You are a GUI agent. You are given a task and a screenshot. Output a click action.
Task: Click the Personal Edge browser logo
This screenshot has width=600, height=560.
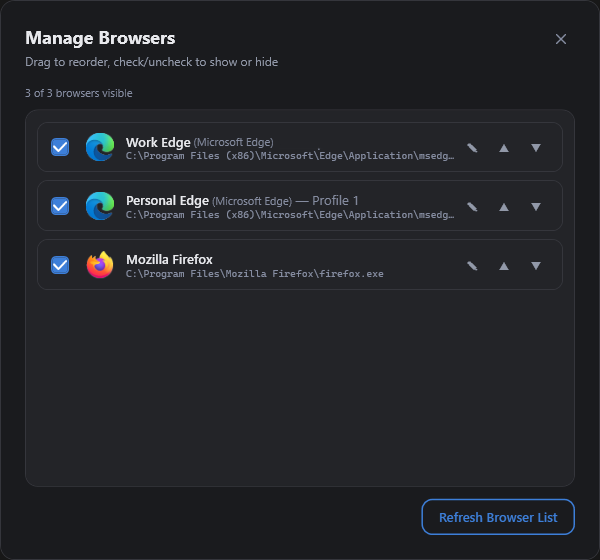click(x=100, y=206)
